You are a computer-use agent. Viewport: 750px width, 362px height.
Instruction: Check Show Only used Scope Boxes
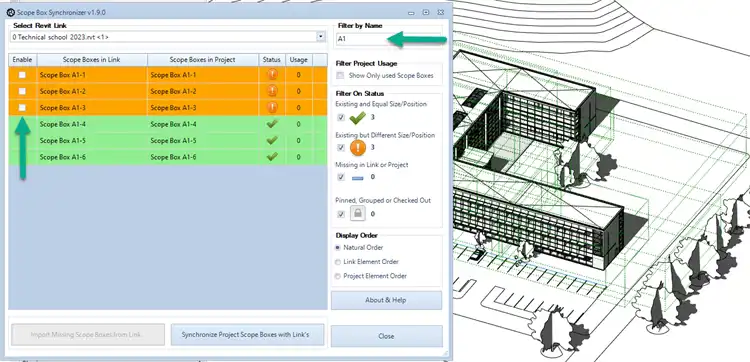(x=340, y=76)
